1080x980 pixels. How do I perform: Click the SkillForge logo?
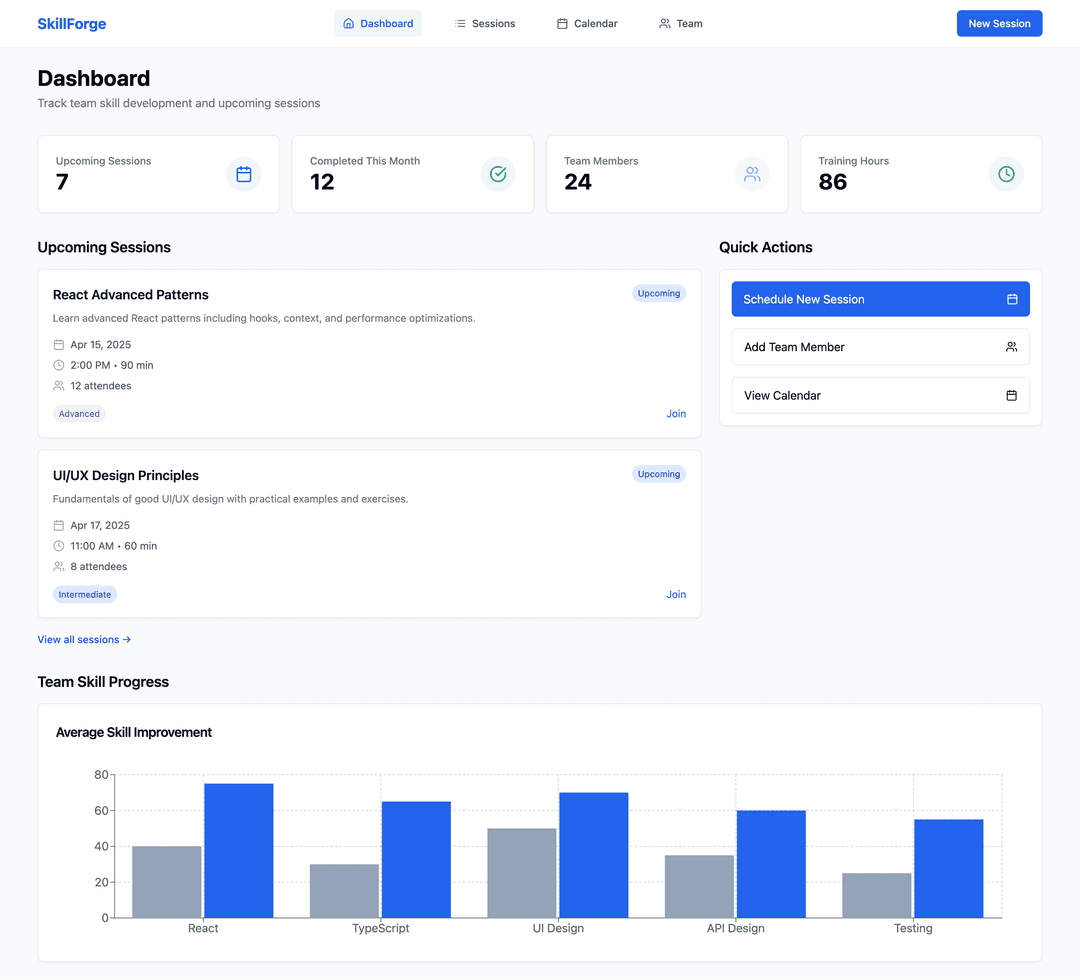[x=72, y=24]
